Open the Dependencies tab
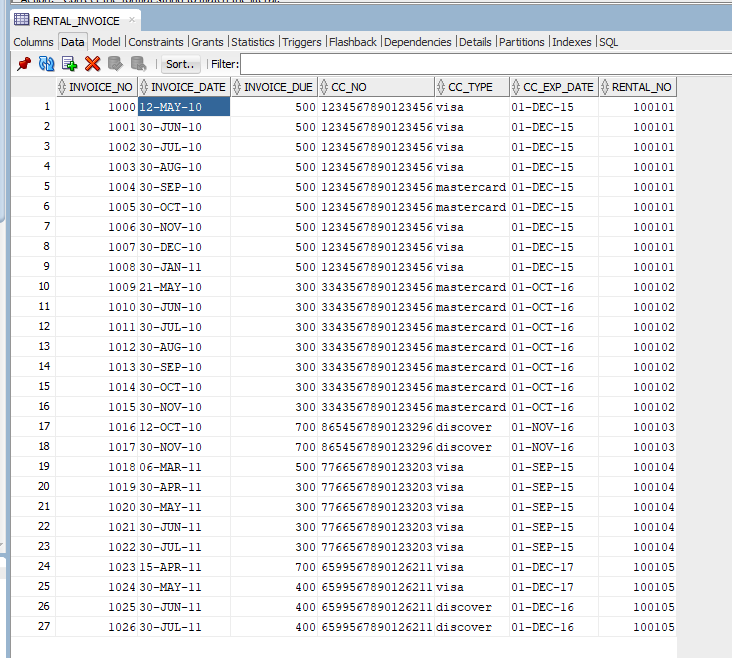This screenshot has height=658, width=732. (x=417, y=42)
